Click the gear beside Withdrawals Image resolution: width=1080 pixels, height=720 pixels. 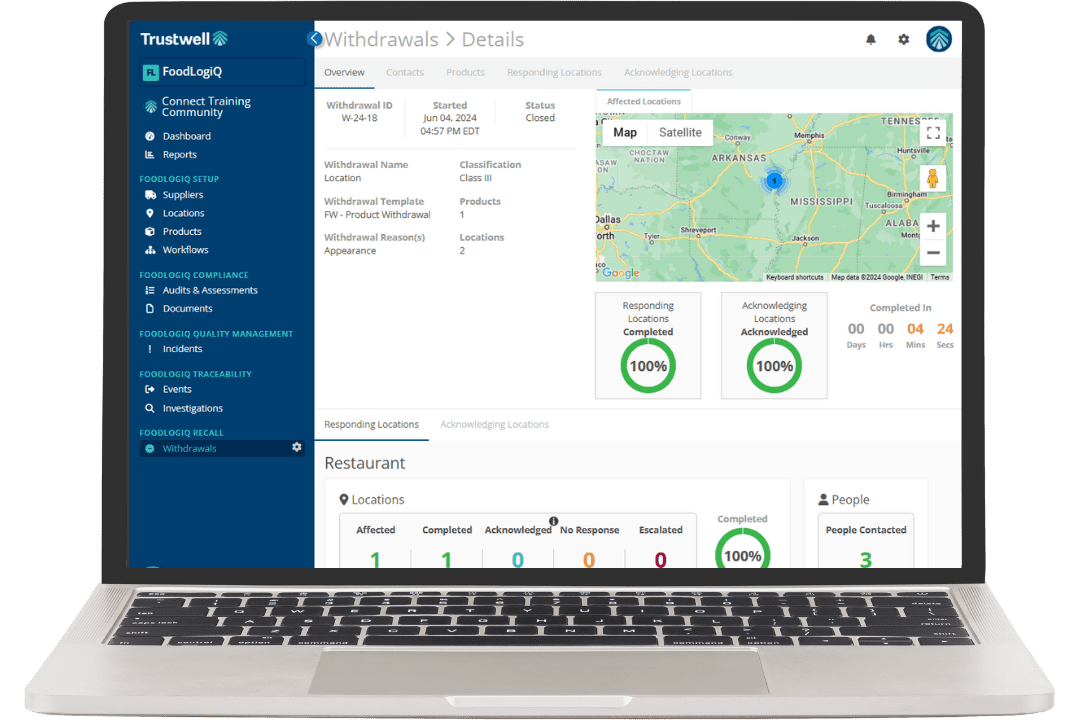tap(297, 447)
